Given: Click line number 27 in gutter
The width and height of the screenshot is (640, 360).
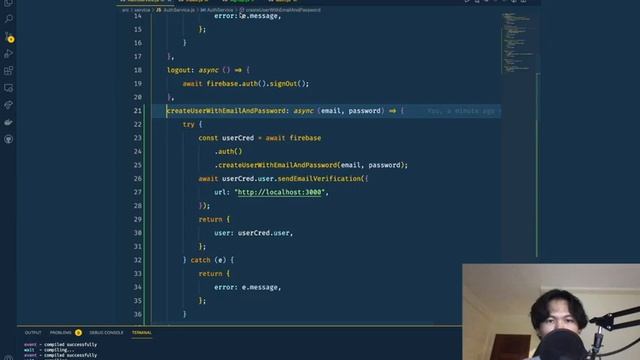Looking at the screenshot, I should [x=138, y=192].
